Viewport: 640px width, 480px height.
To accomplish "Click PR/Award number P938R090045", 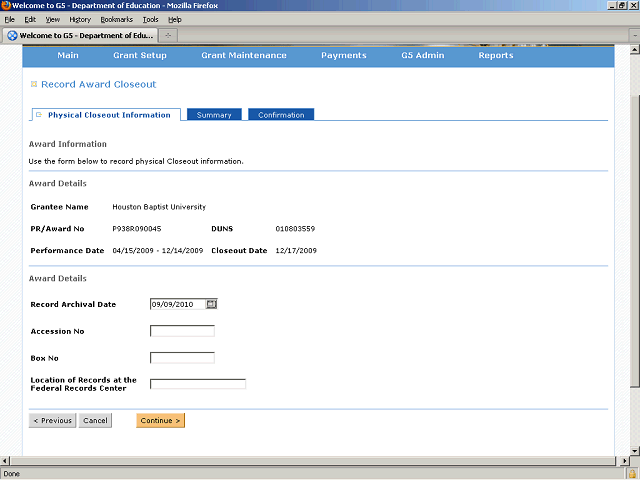I will pos(137,229).
